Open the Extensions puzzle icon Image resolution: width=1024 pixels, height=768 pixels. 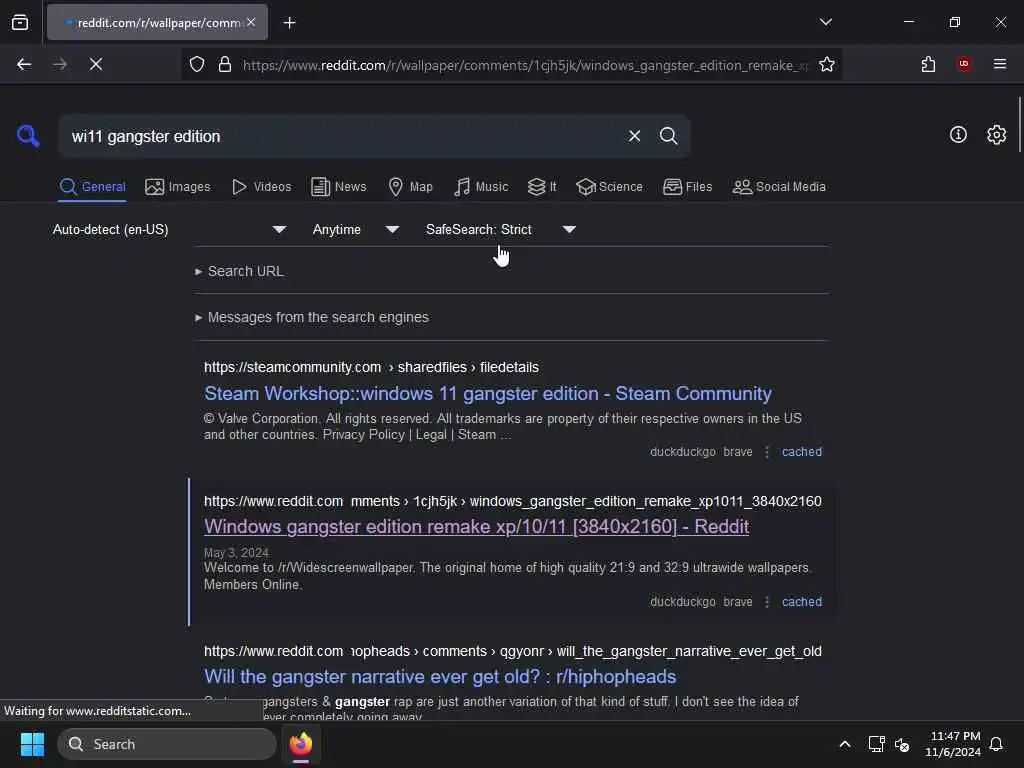click(x=928, y=64)
